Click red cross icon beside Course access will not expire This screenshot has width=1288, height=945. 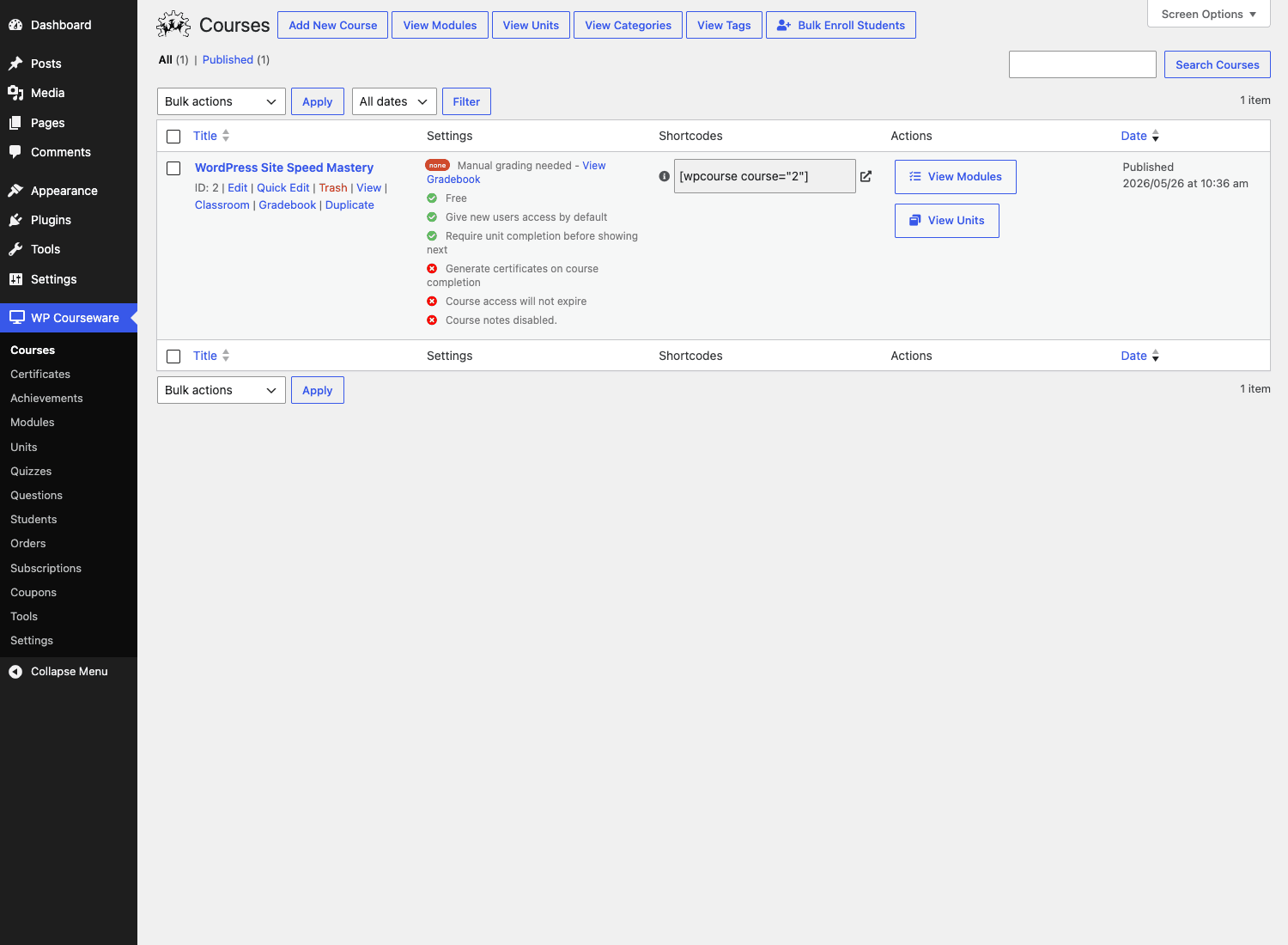pos(432,302)
